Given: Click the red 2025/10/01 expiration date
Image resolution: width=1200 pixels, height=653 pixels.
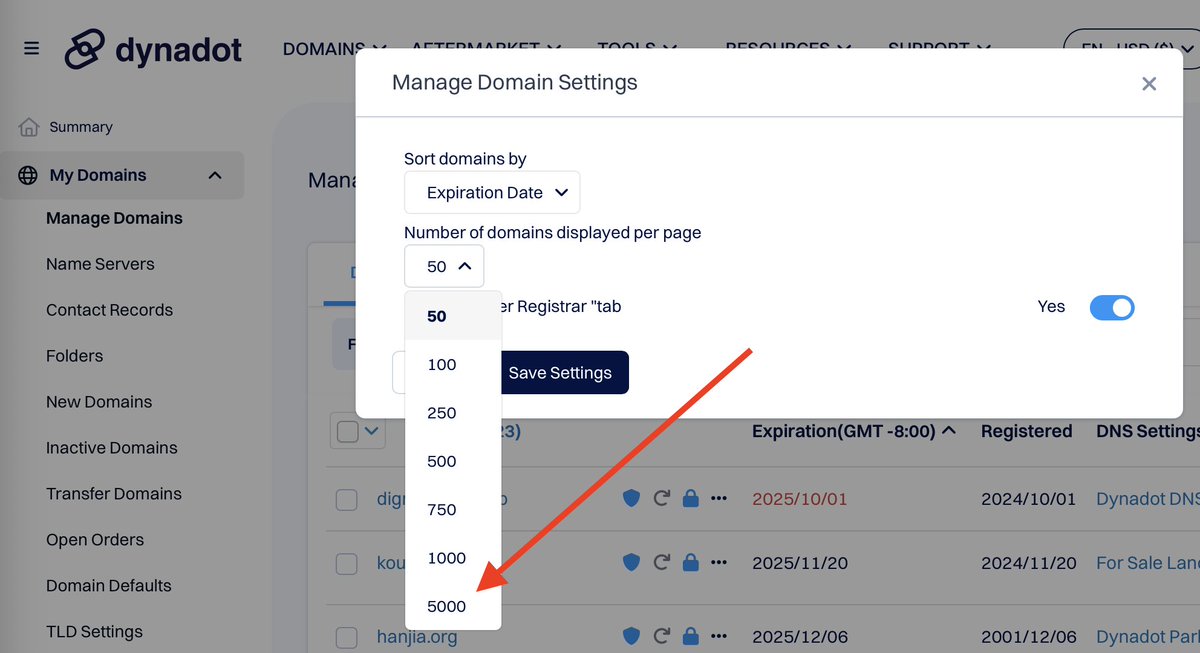Looking at the screenshot, I should 800,498.
